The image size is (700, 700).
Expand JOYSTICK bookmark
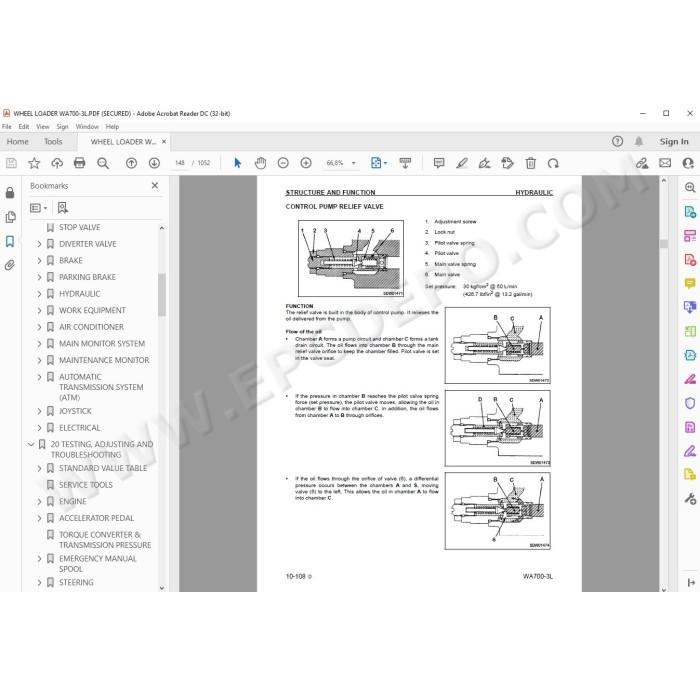(x=39, y=411)
